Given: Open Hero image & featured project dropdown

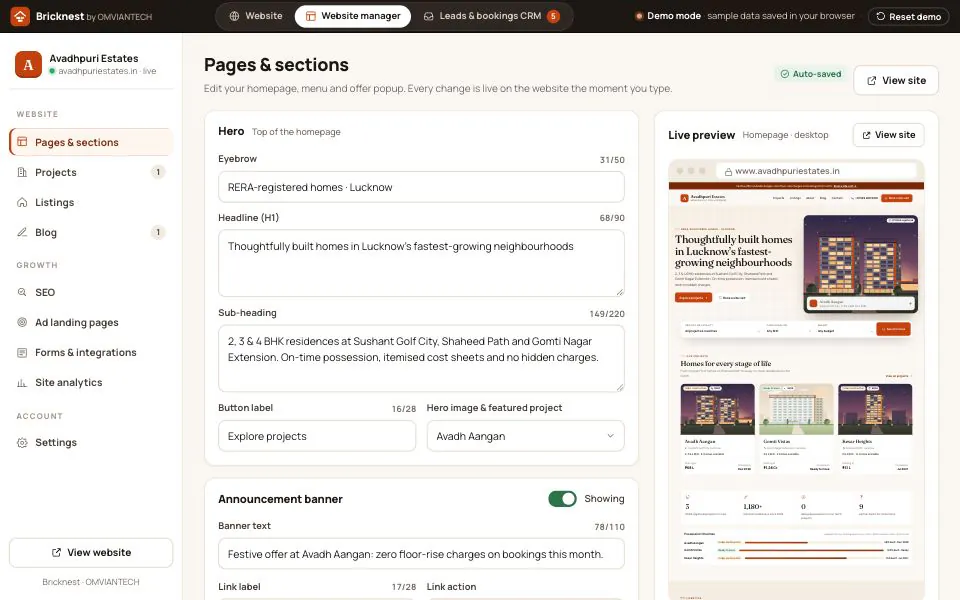Looking at the screenshot, I should (525, 436).
